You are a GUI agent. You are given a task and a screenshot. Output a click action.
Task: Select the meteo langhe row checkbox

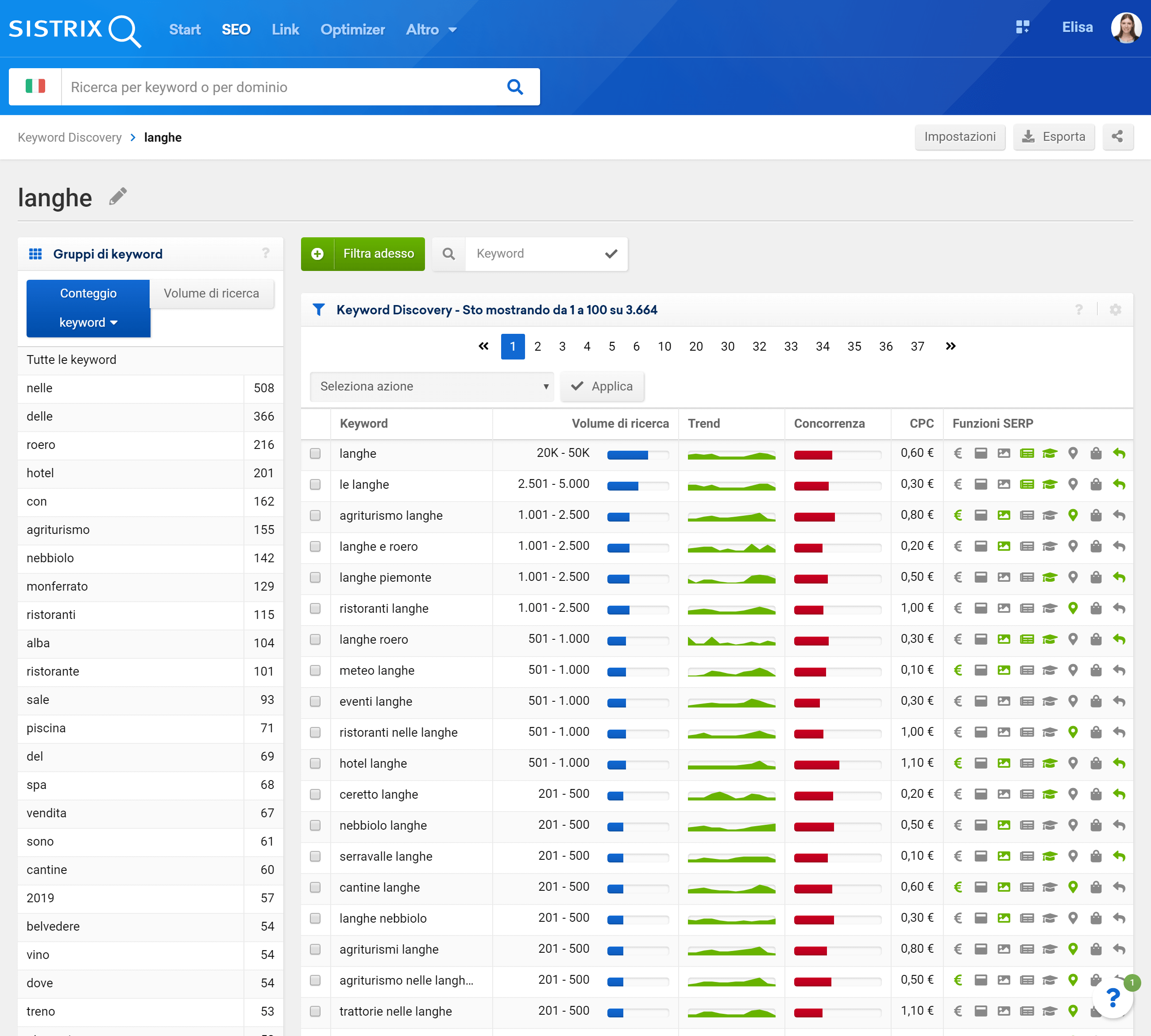315,671
